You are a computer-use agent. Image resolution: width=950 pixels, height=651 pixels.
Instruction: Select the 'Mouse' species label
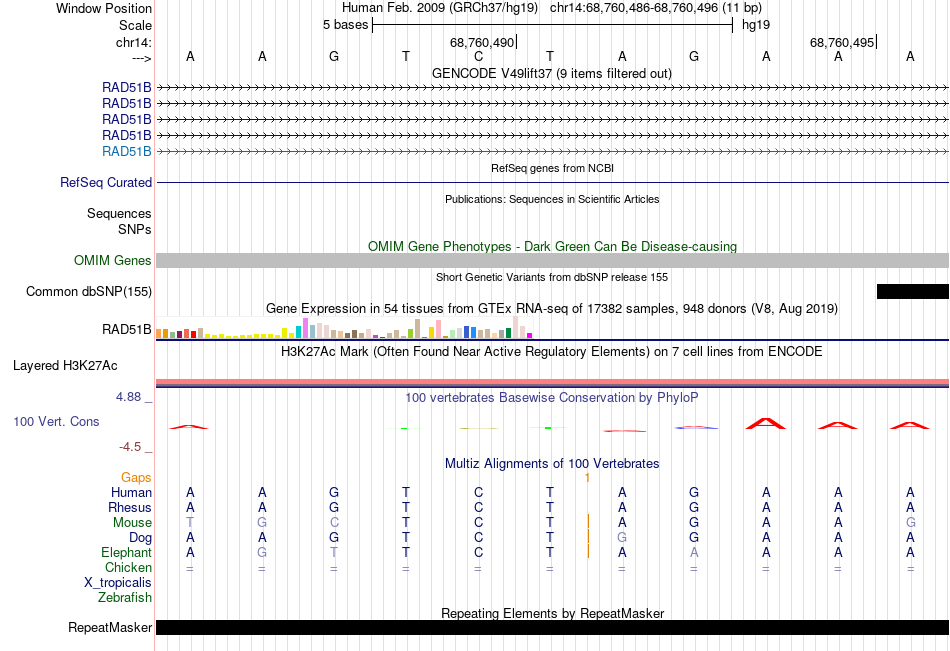(132, 522)
